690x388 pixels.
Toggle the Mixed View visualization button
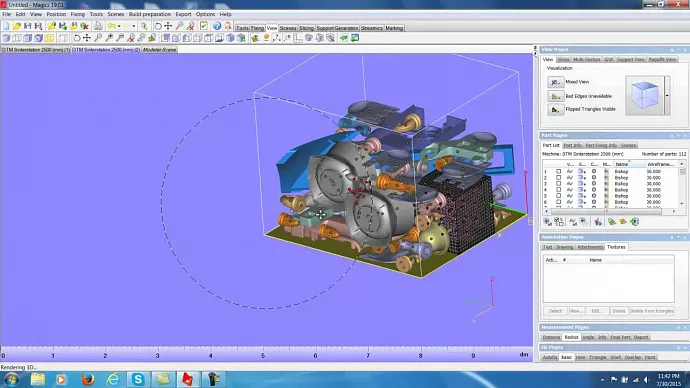point(555,82)
